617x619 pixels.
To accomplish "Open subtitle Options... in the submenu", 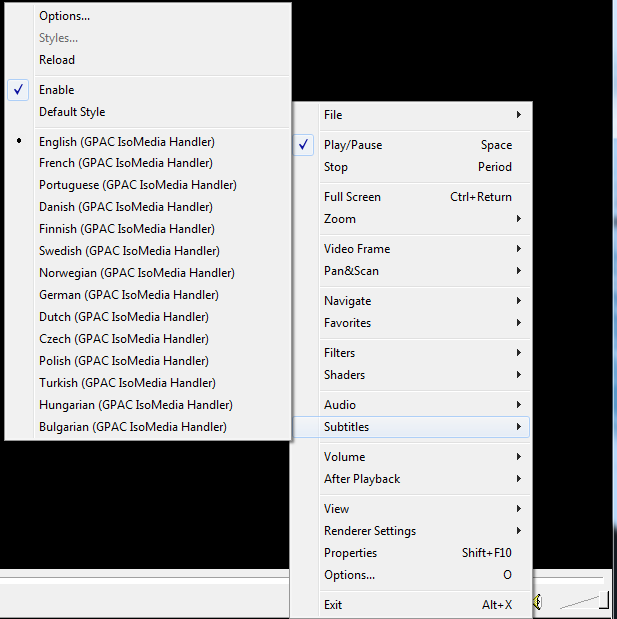I will (148, 16).
